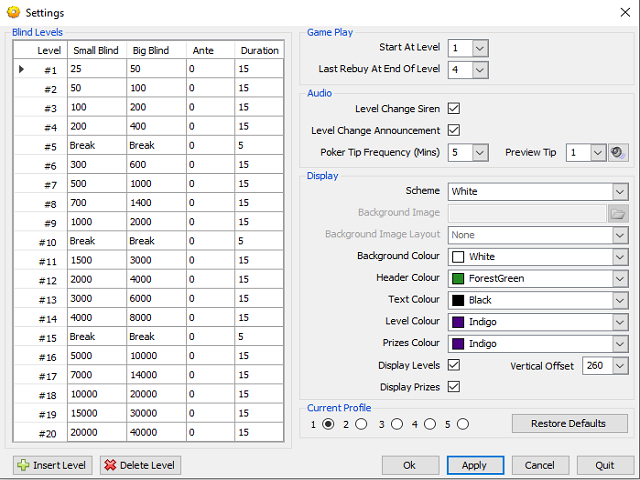Click big blind cell 40000 in level #20
Screen dimensions: 640x480
point(156,432)
